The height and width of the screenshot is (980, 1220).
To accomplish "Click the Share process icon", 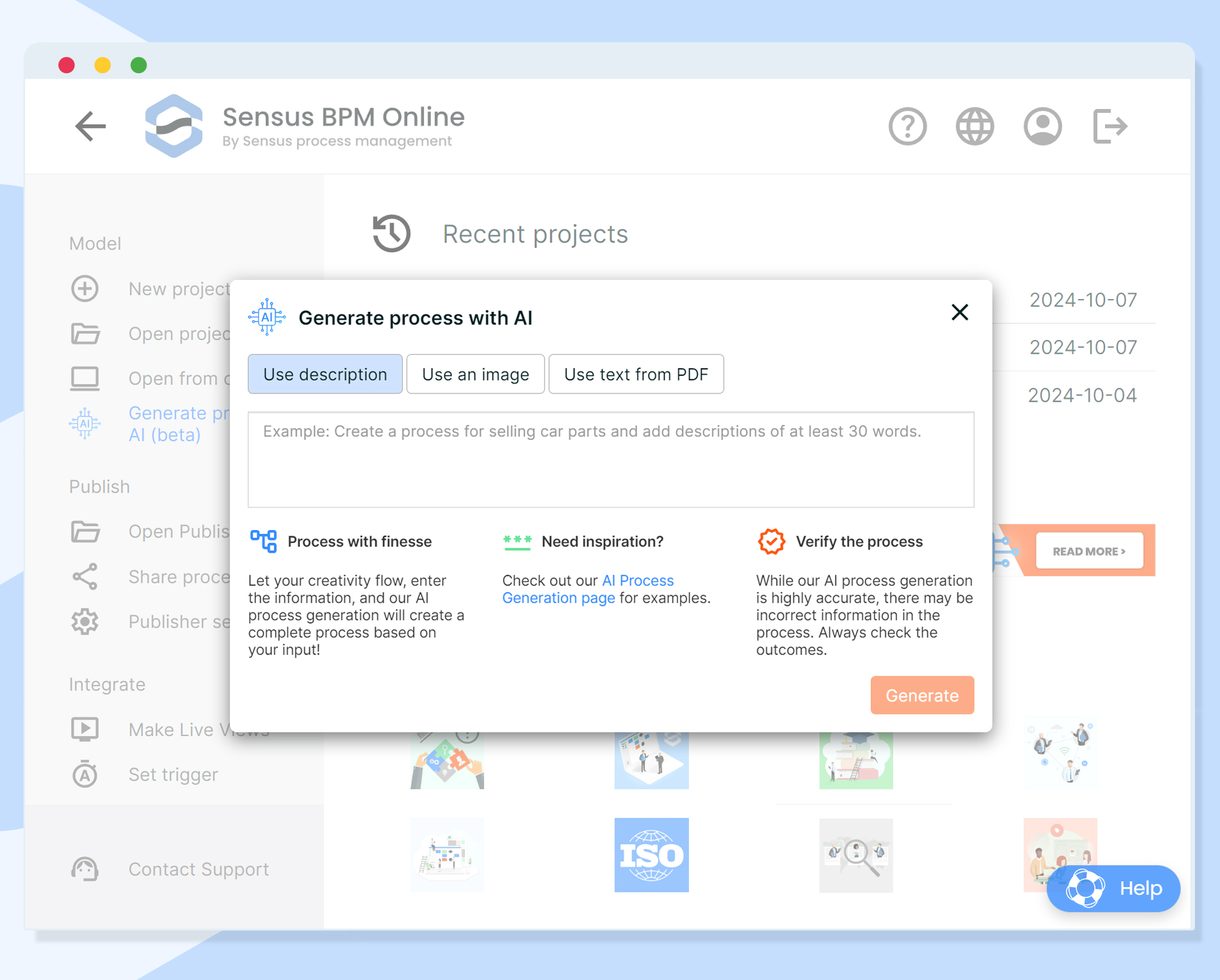I will coord(84,576).
